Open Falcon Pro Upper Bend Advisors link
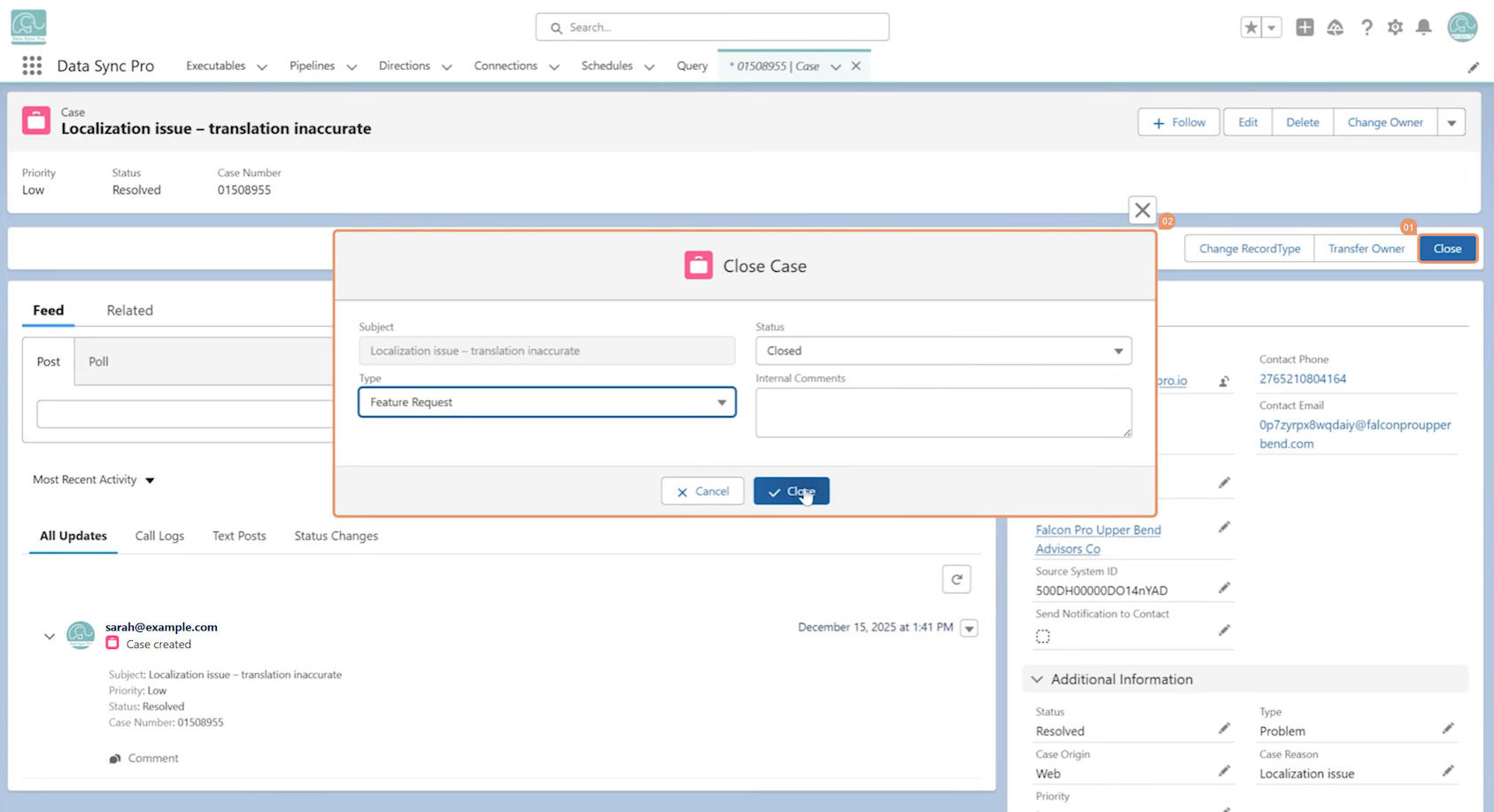This screenshot has height=812, width=1494. pyautogui.click(x=1098, y=539)
